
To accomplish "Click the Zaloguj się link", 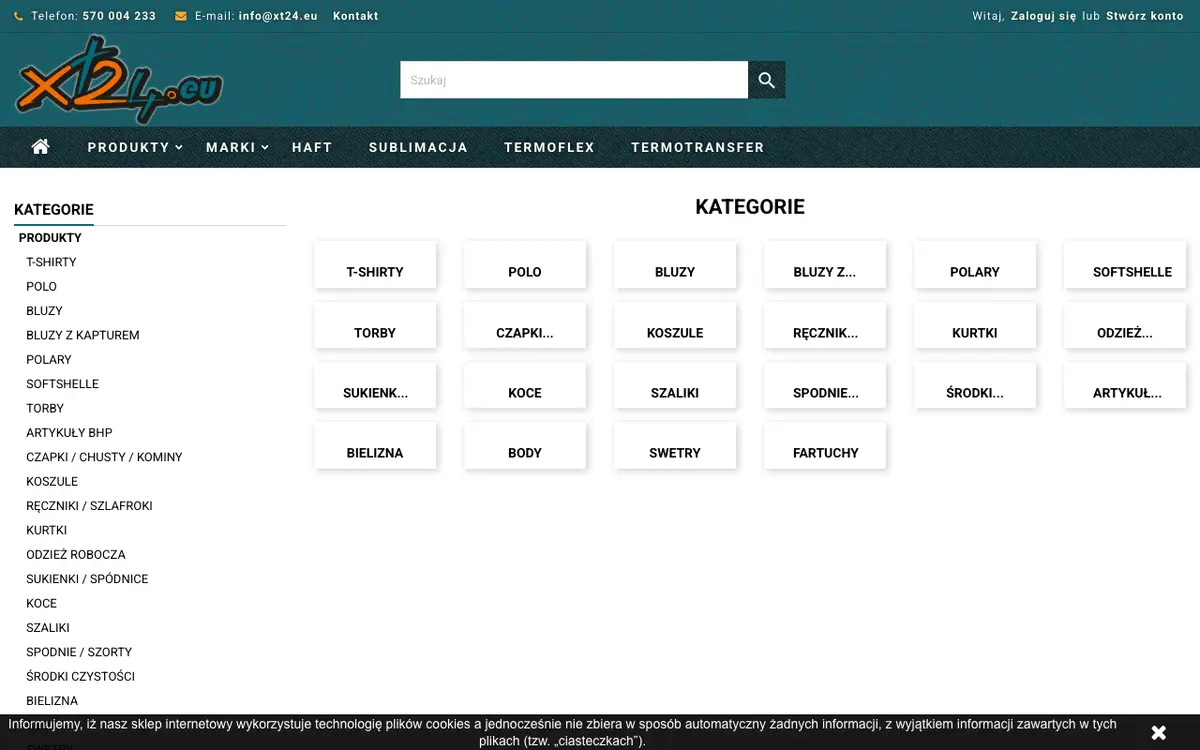I will (x=1044, y=16).
